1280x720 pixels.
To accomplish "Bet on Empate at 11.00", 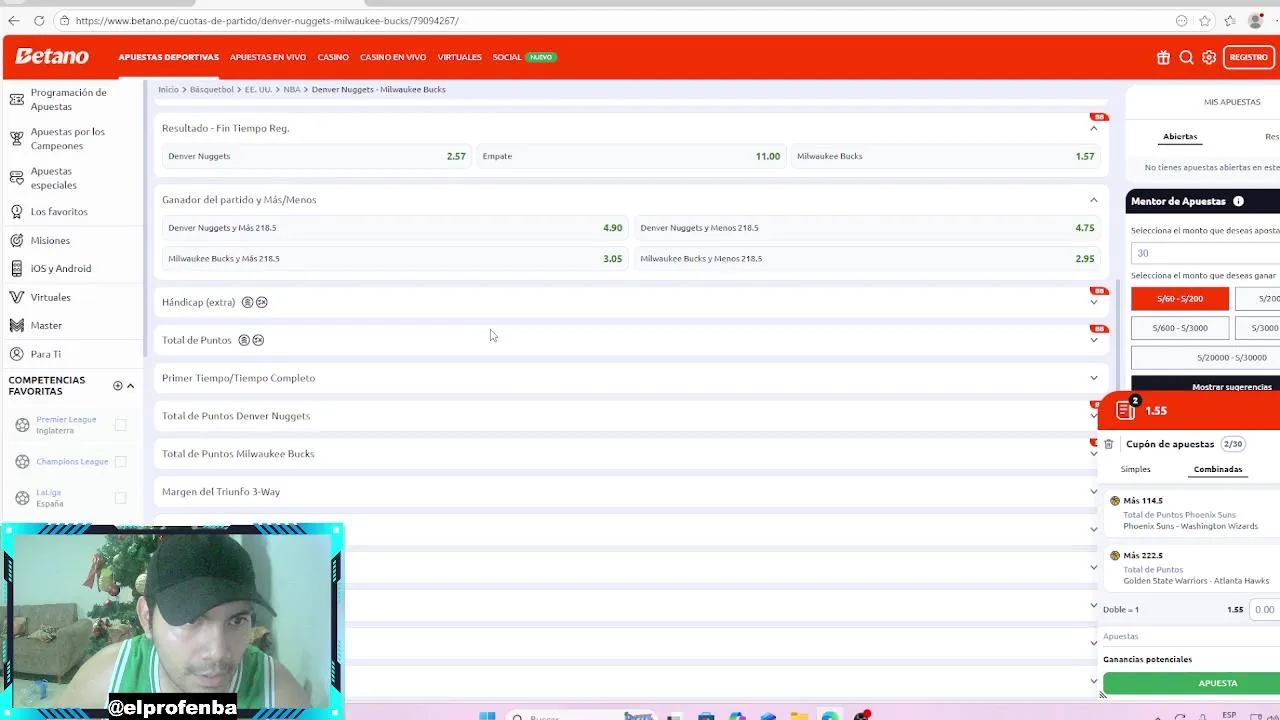I will [x=630, y=156].
